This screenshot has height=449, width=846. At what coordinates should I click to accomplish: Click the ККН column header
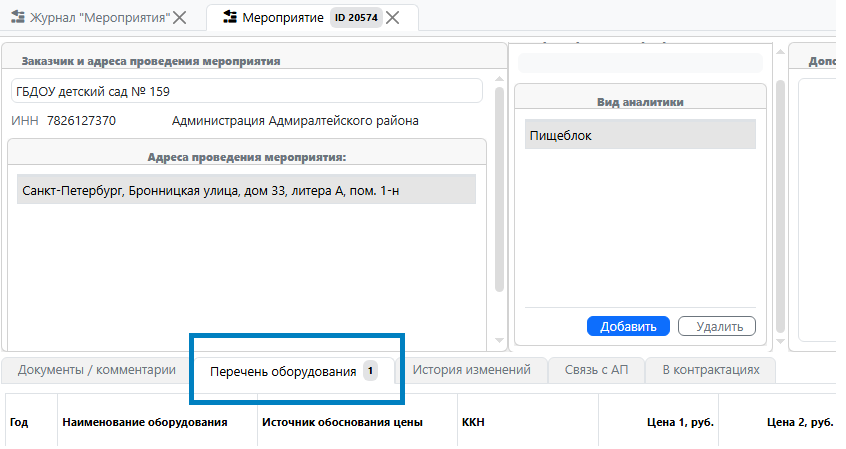coord(473,422)
